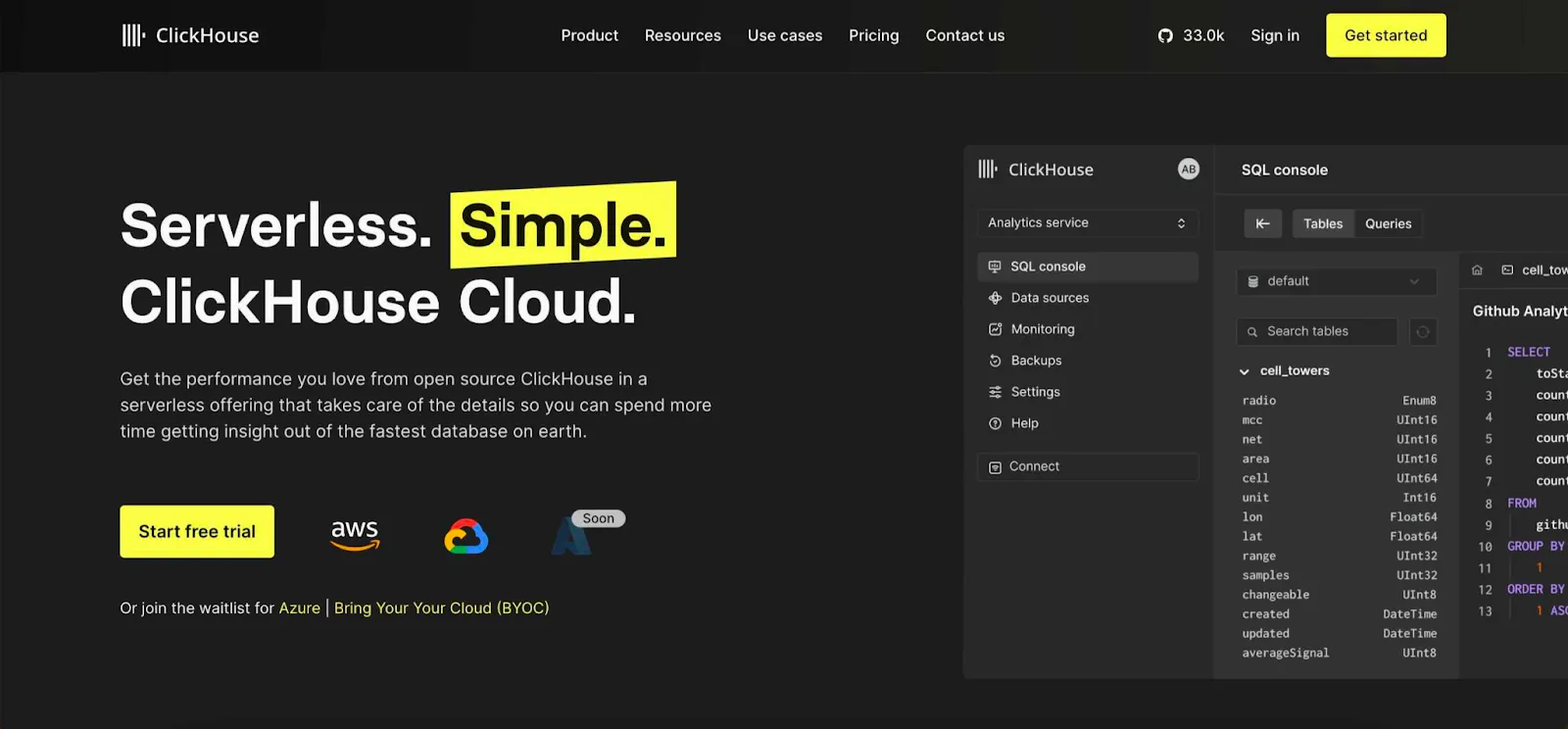
Task: Open the Use cases menu
Action: click(784, 35)
